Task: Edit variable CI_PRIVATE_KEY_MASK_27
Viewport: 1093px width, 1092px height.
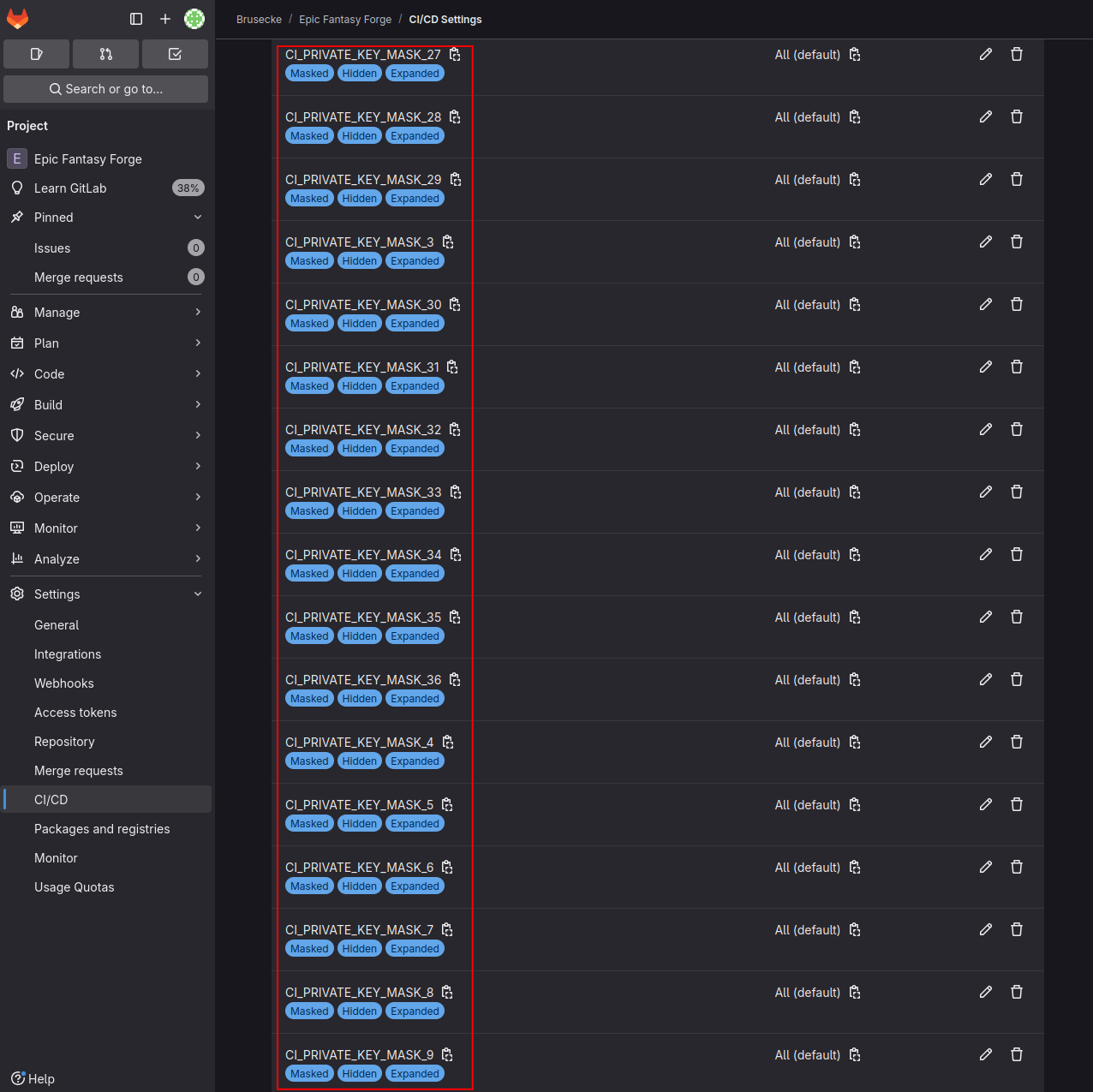Action: pyautogui.click(x=986, y=54)
